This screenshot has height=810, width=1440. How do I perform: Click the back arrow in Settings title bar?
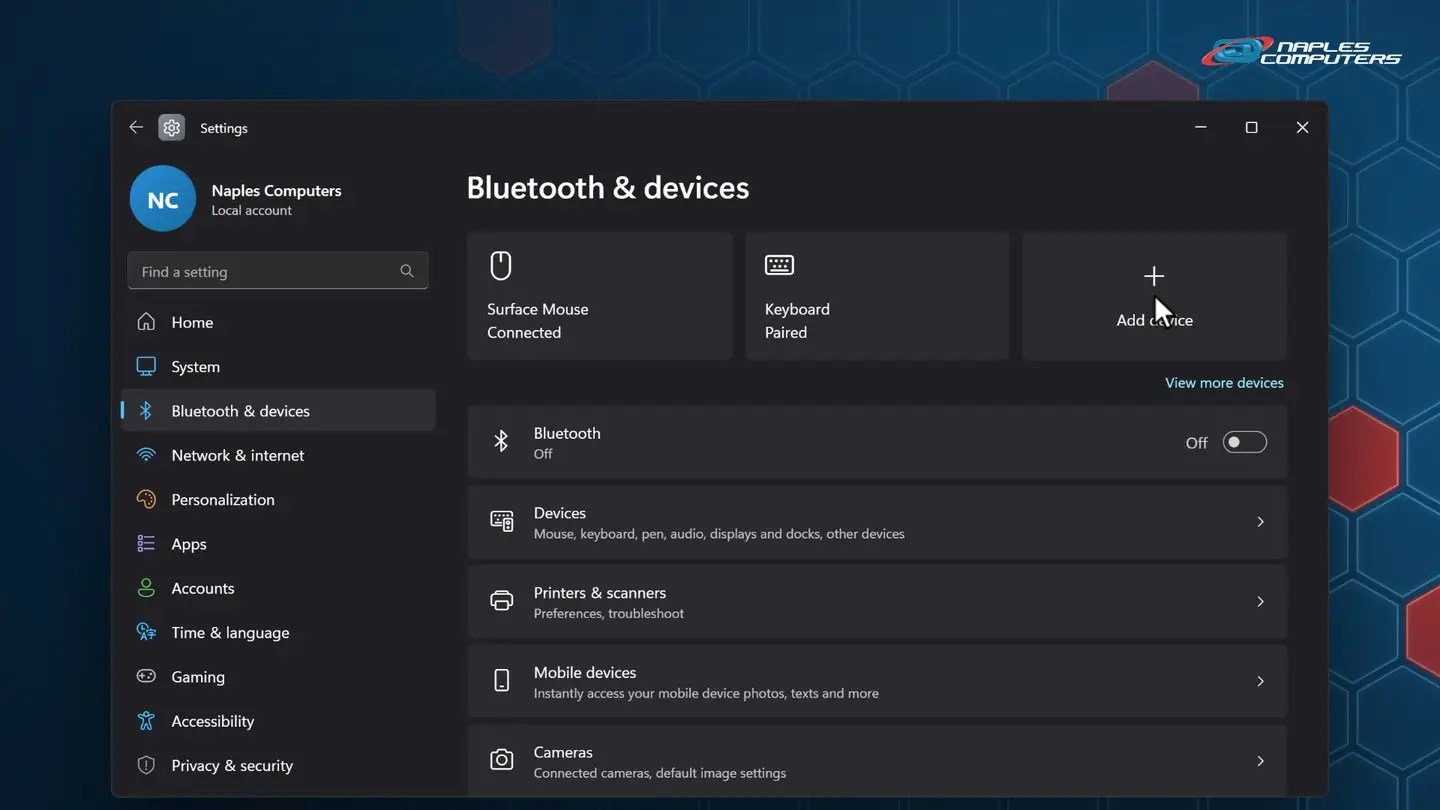[136, 127]
